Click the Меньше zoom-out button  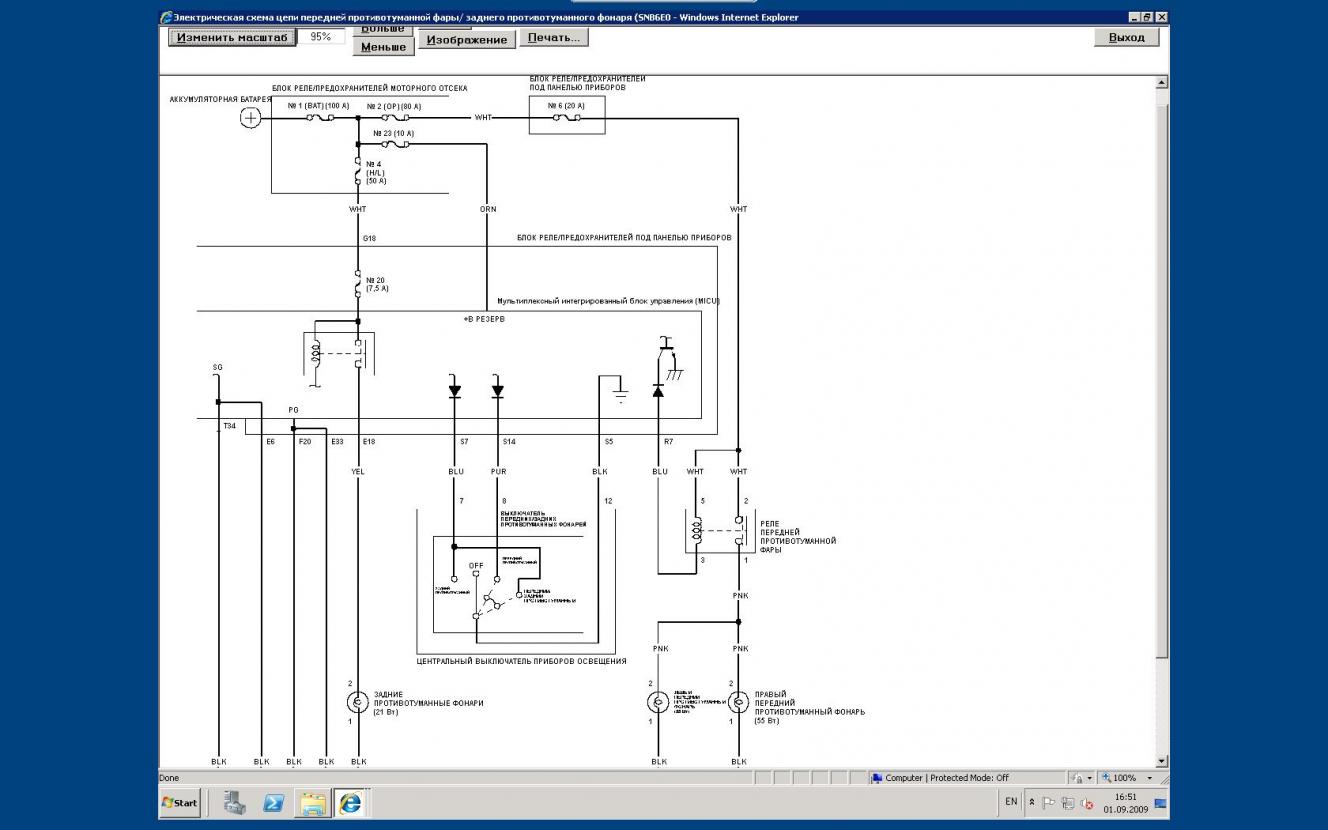(383, 47)
